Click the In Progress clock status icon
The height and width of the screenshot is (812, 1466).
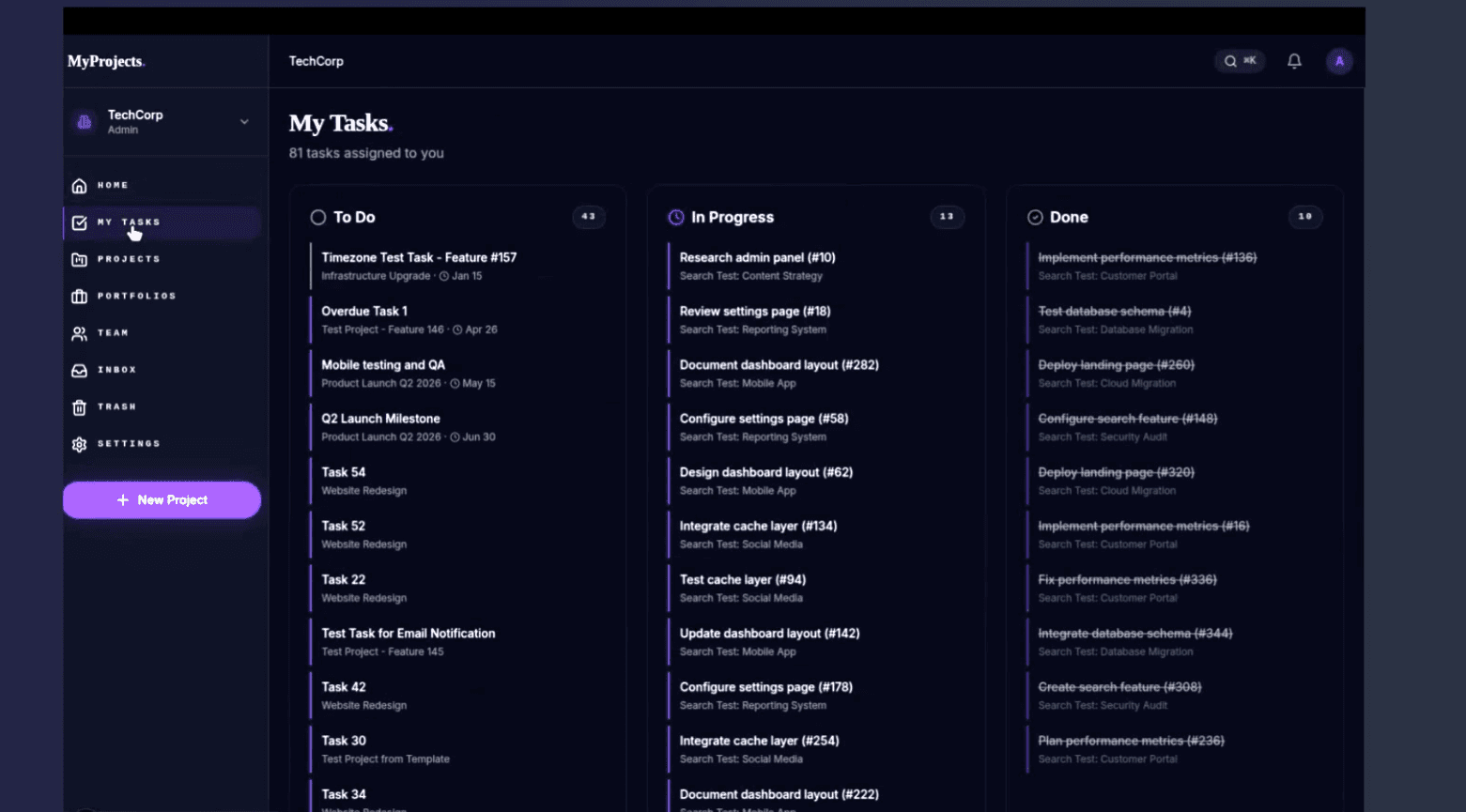tap(676, 218)
